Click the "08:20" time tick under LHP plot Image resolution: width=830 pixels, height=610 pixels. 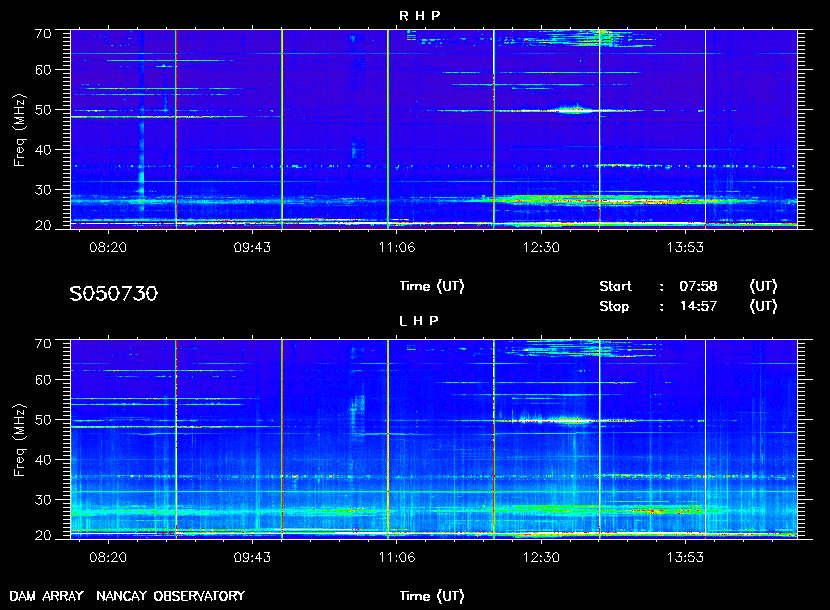[108, 557]
